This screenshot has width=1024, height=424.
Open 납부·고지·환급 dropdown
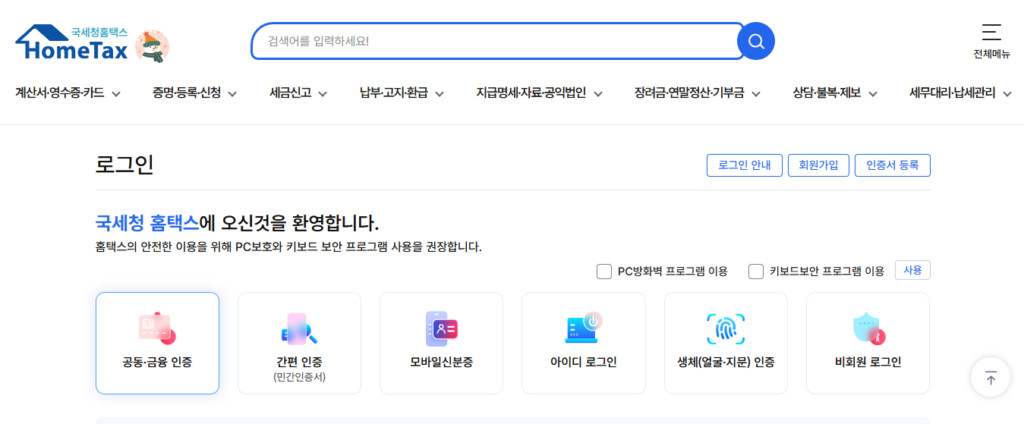[x=401, y=94]
